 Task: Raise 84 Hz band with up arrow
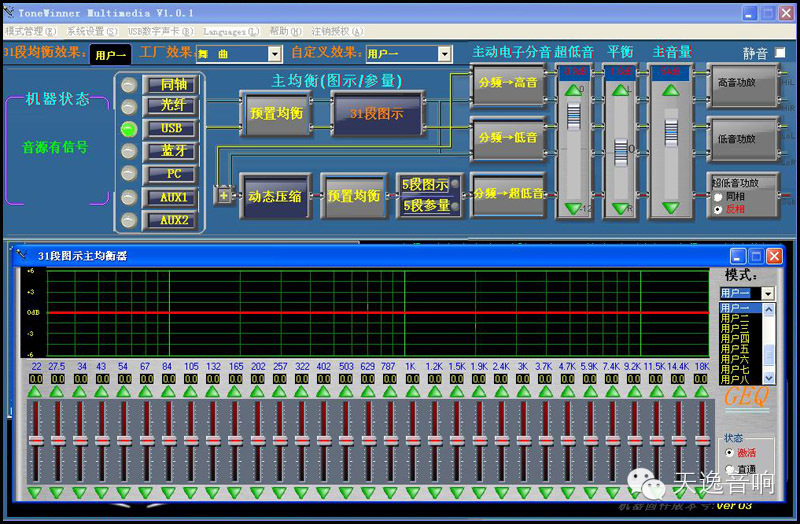point(168,392)
